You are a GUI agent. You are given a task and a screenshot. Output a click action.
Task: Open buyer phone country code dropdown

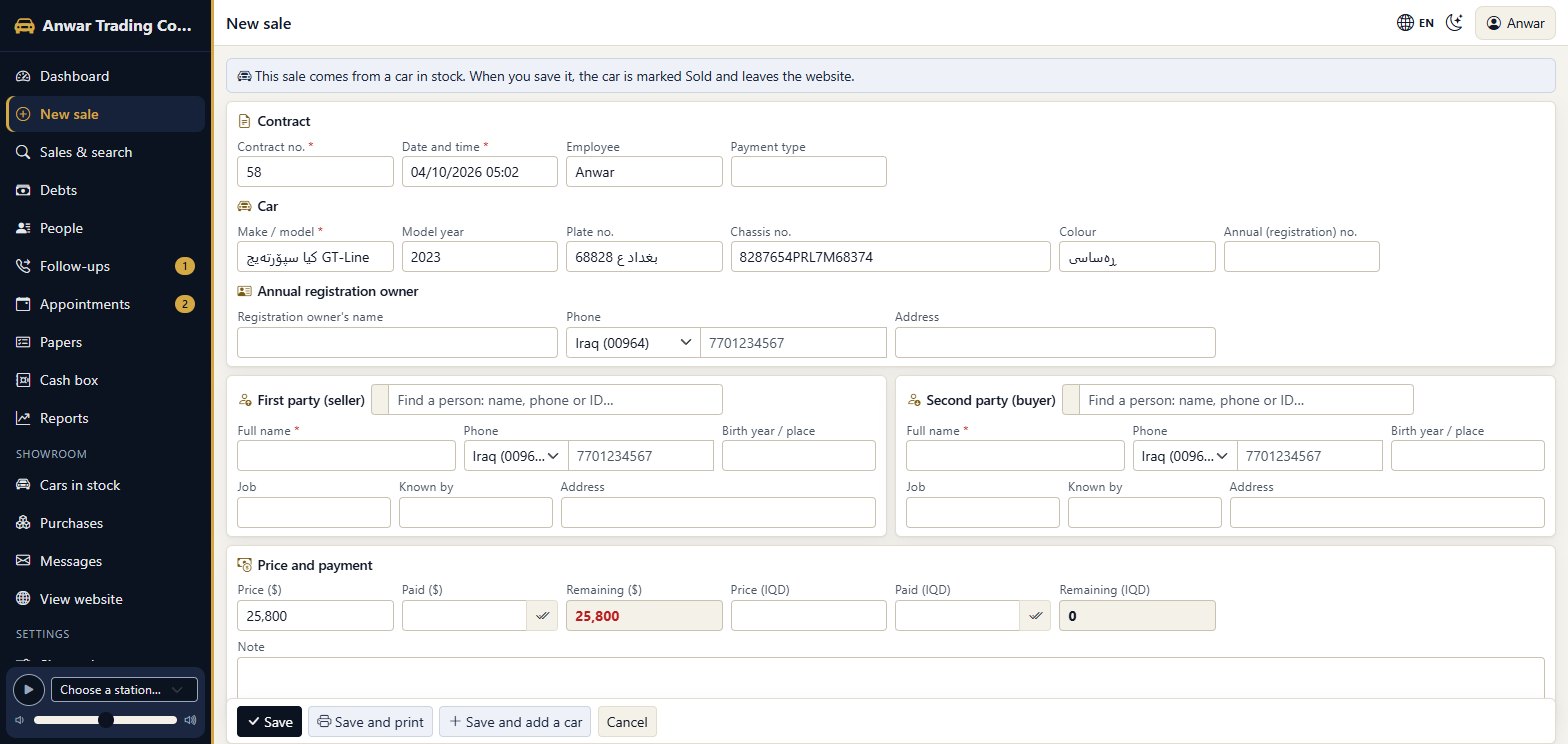tap(1185, 456)
